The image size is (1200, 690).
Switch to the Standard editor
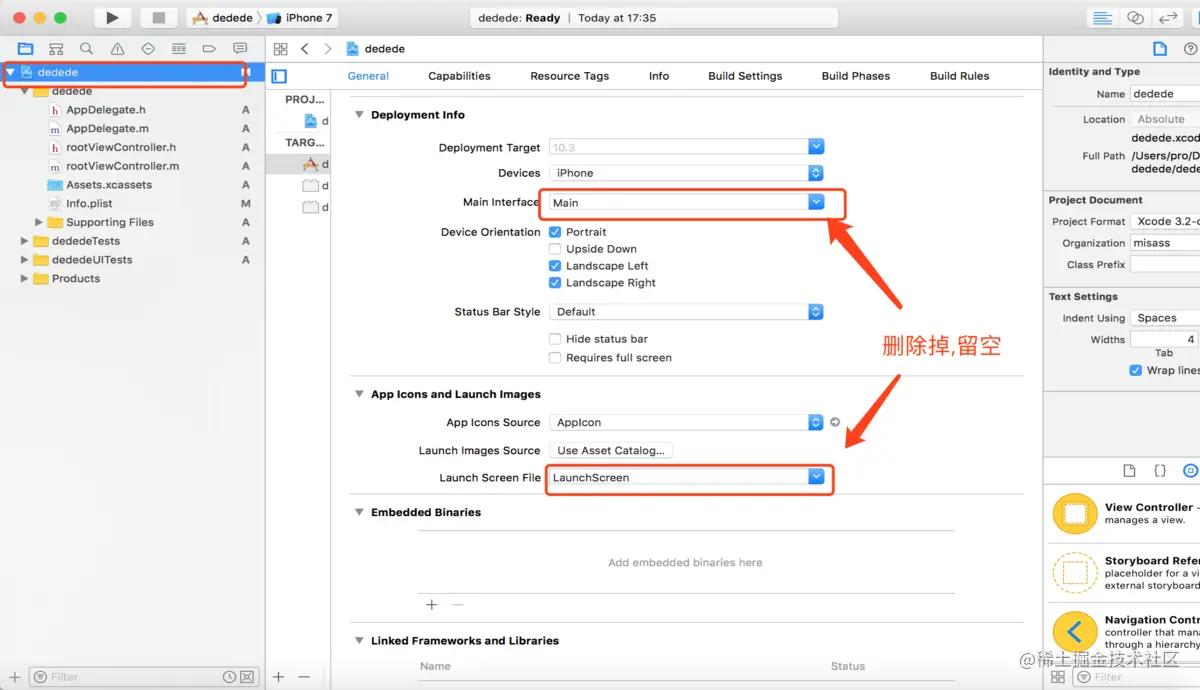click(x=1103, y=18)
